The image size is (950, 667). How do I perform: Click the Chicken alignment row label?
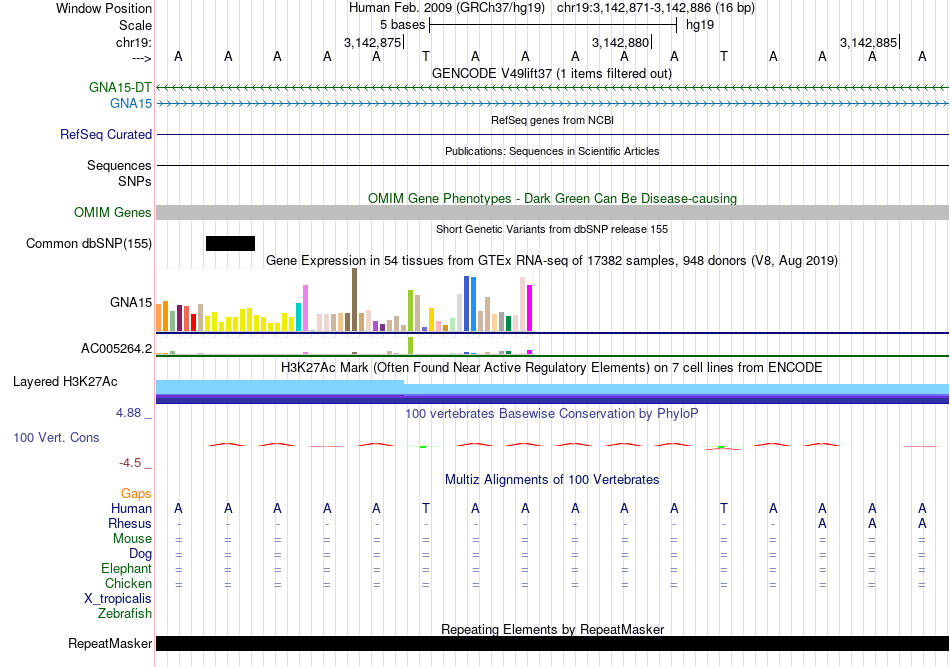[128, 583]
